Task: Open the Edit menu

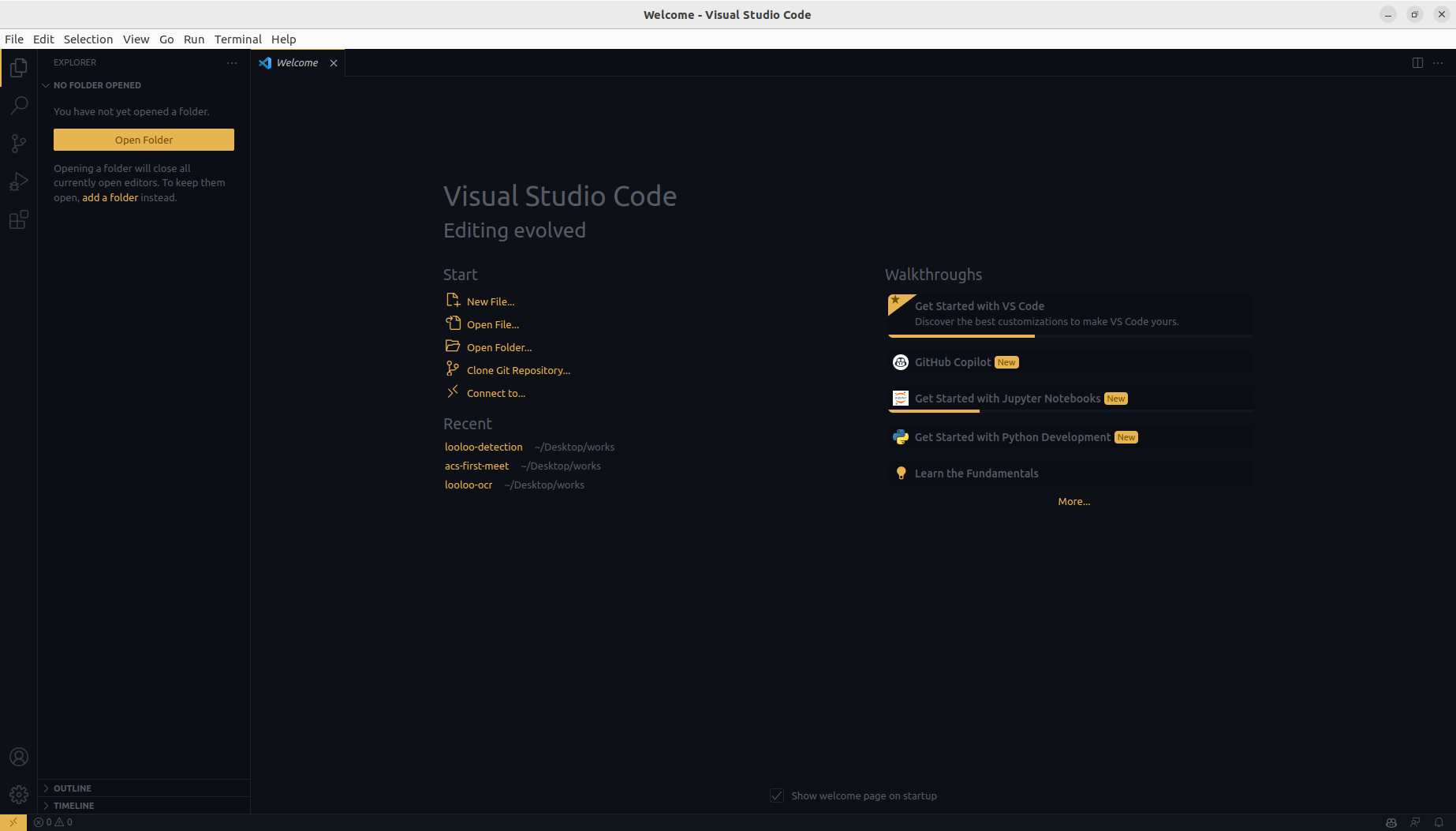Action: 43,39
